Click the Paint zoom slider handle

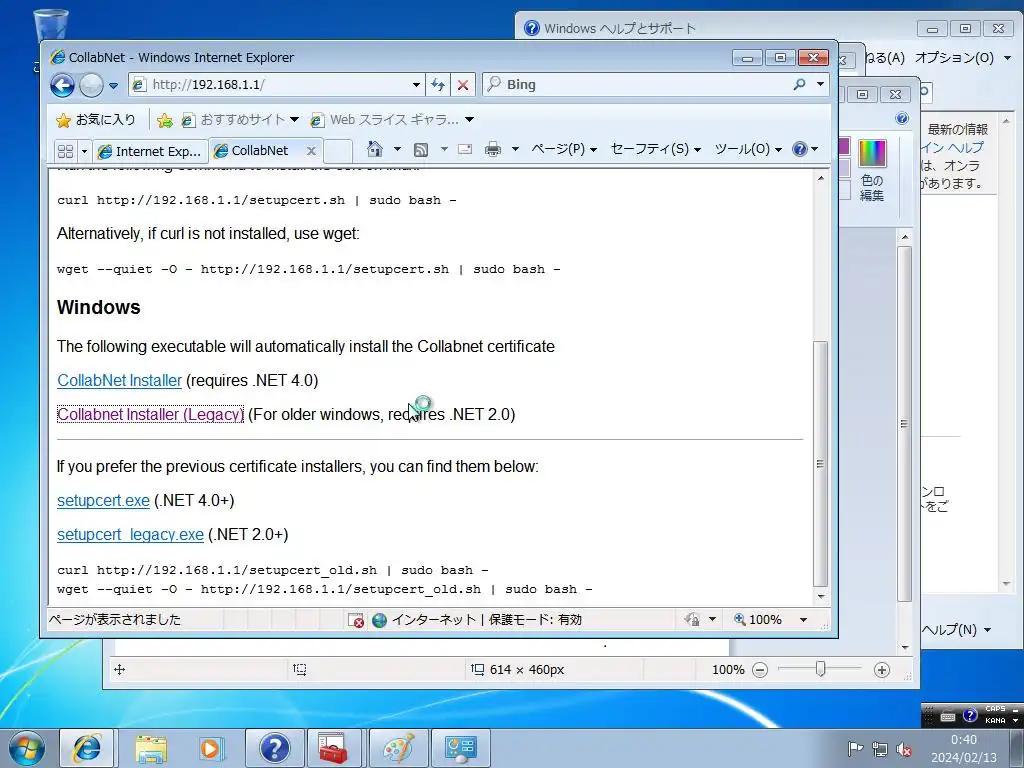tap(821, 669)
